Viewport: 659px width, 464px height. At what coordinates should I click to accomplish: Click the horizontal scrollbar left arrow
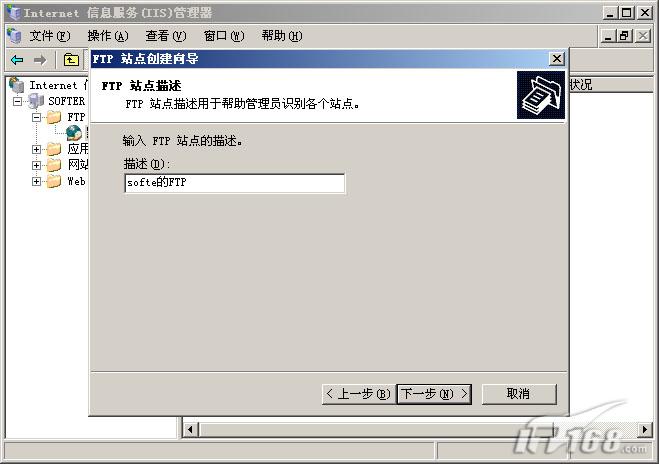tap(190, 429)
